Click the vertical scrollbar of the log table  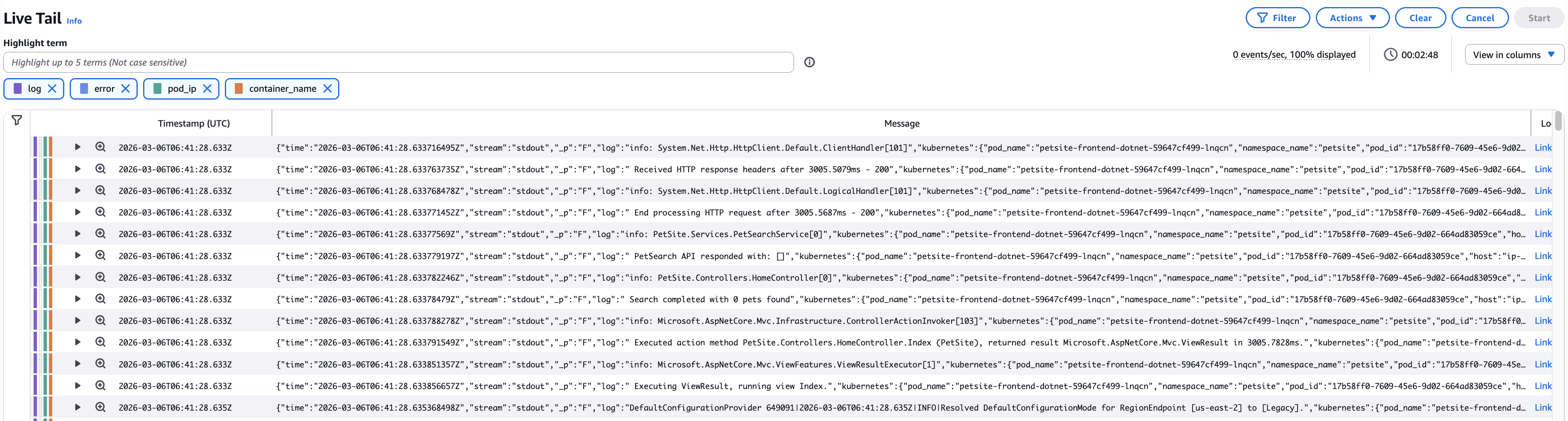coord(1558,121)
